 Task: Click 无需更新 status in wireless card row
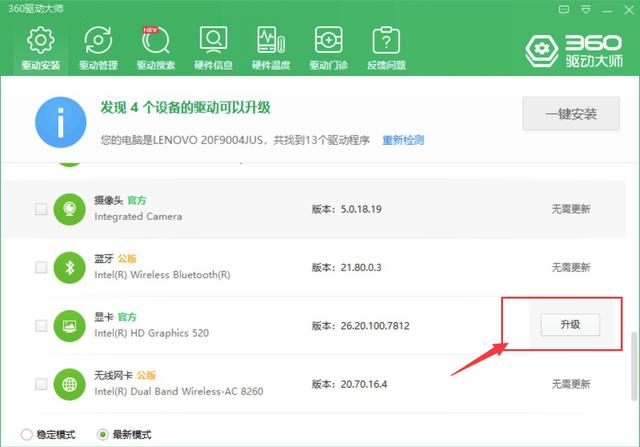pyautogui.click(x=571, y=384)
